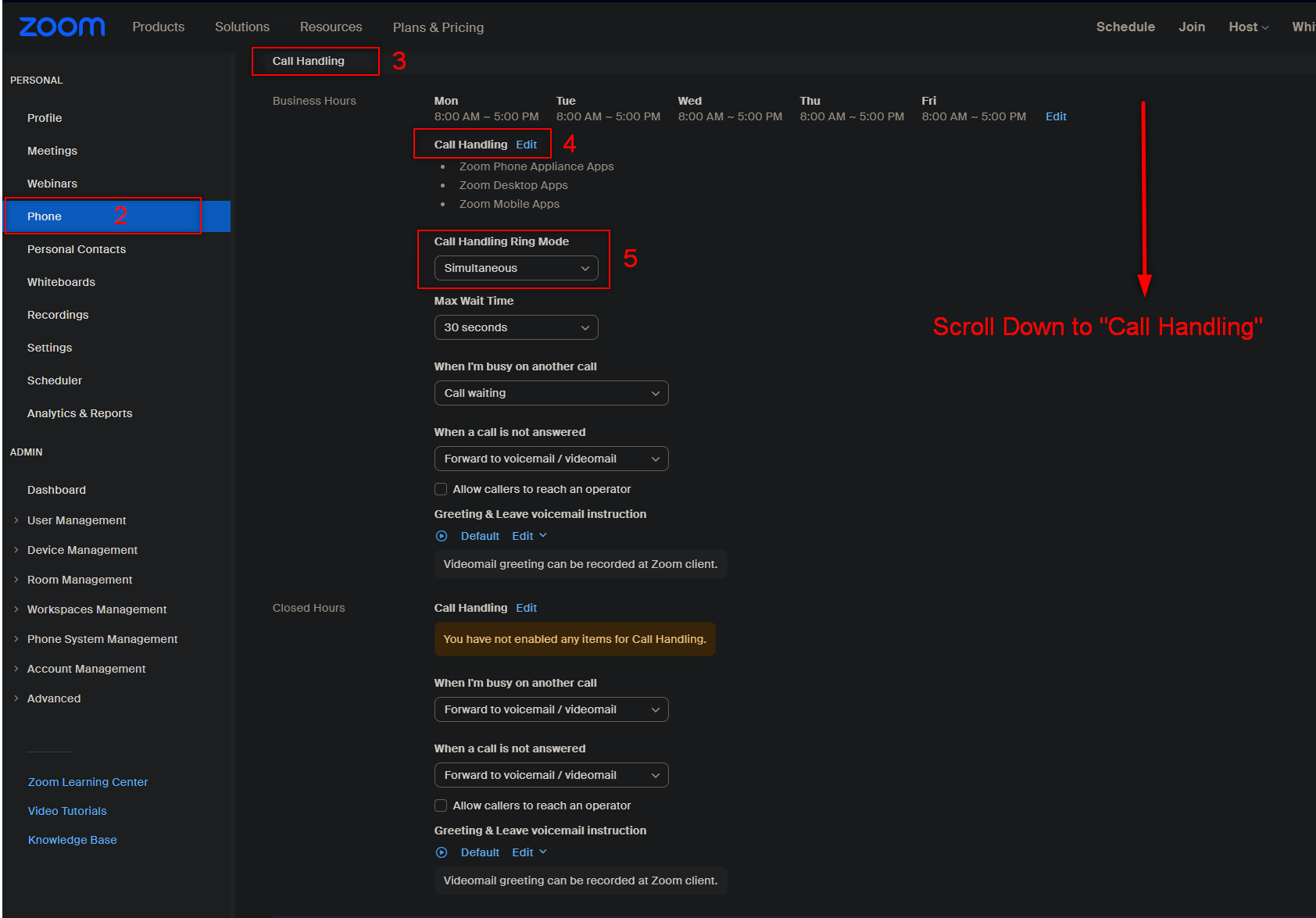Screen dimensions: 1316x918
Task: Play the Closed Hours default greeting
Action: coord(442,852)
